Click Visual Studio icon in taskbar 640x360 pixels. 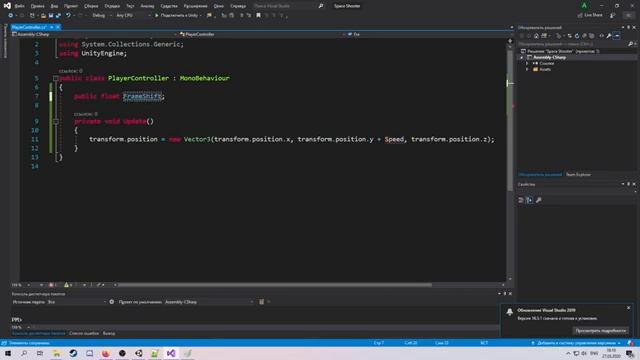click(171, 353)
